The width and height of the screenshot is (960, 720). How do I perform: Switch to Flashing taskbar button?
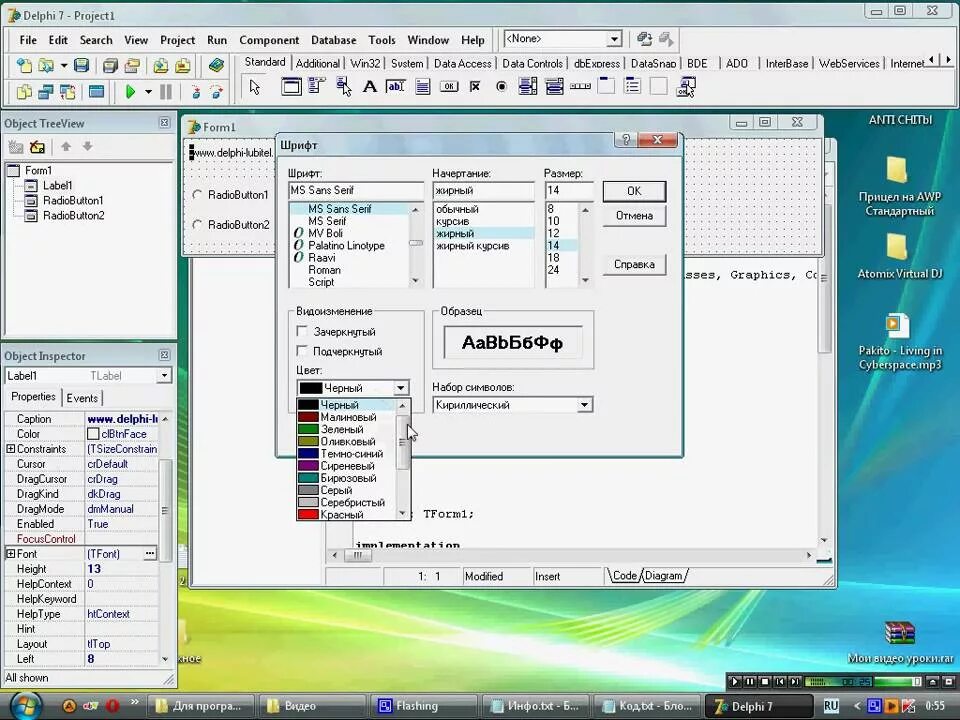[x=426, y=706]
